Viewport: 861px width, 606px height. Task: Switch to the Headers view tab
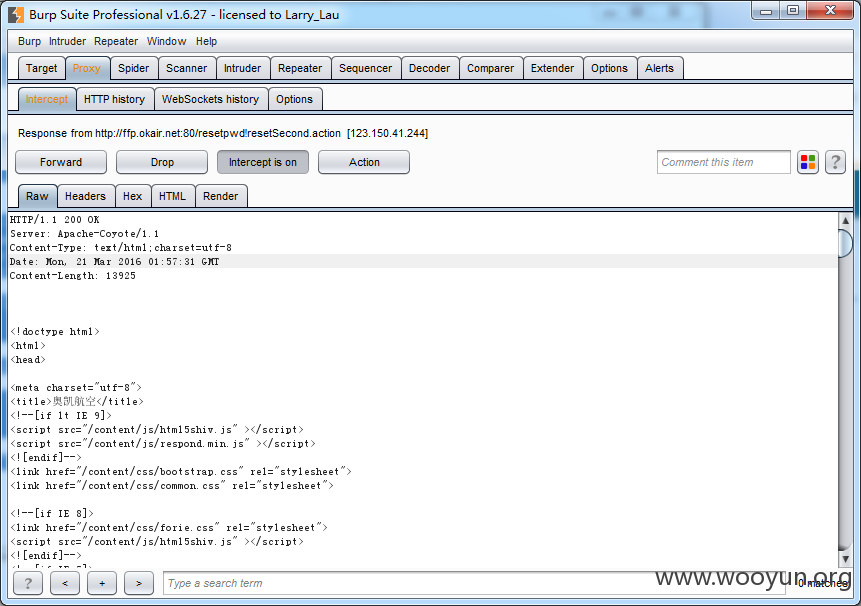(85, 196)
